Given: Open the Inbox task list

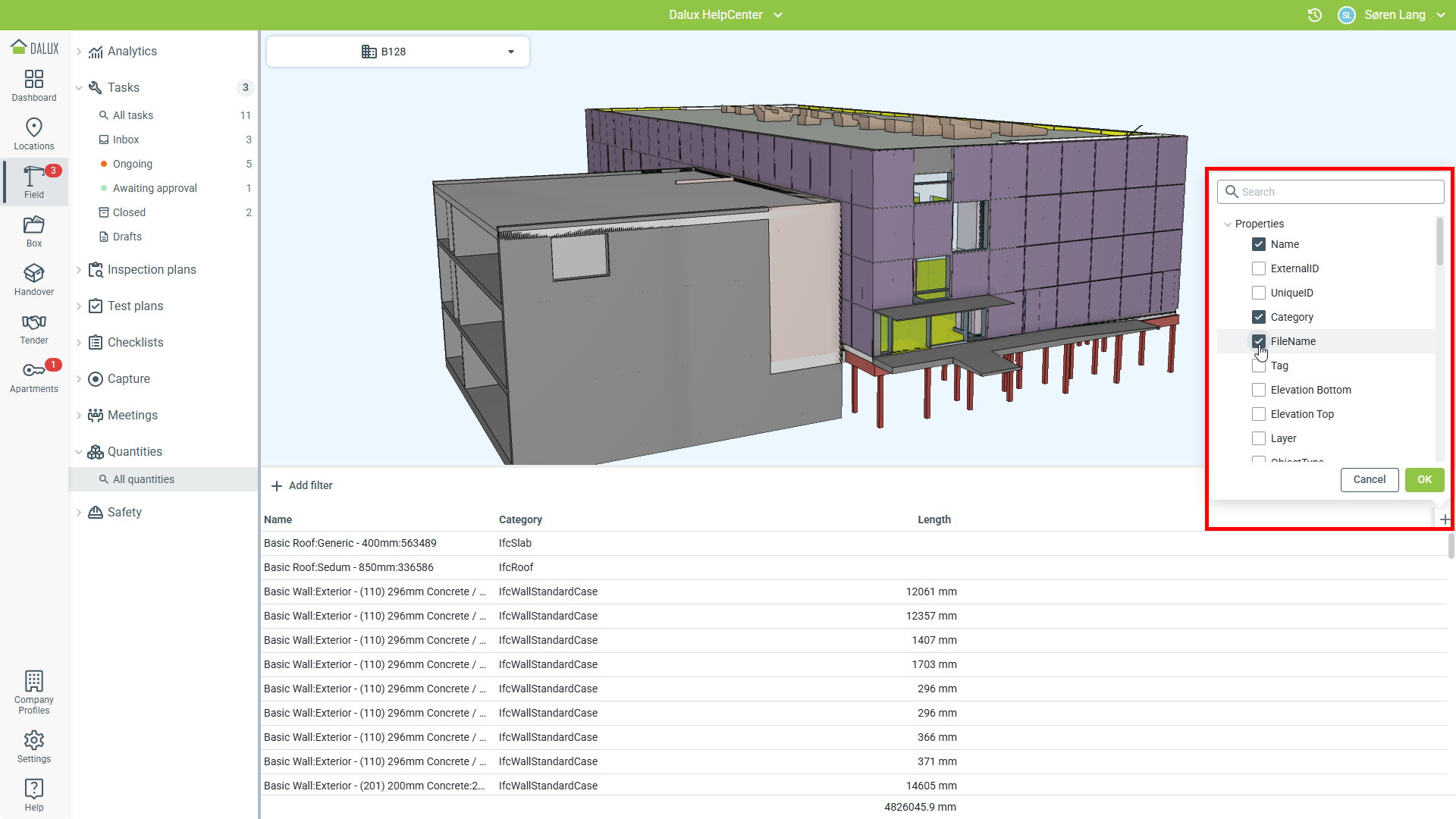Looking at the screenshot, I should click(x=126, y=140).
